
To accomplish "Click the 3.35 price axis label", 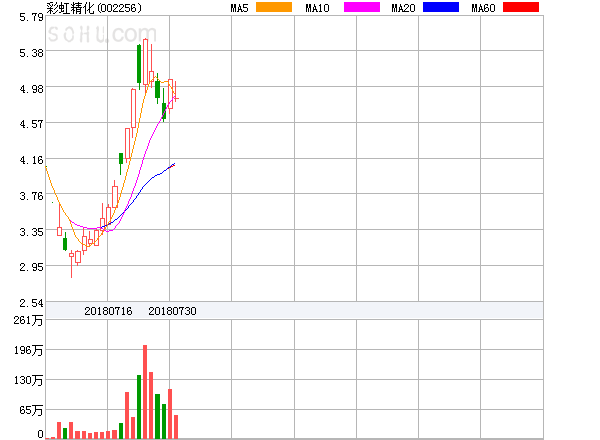I will pos(31,232).
